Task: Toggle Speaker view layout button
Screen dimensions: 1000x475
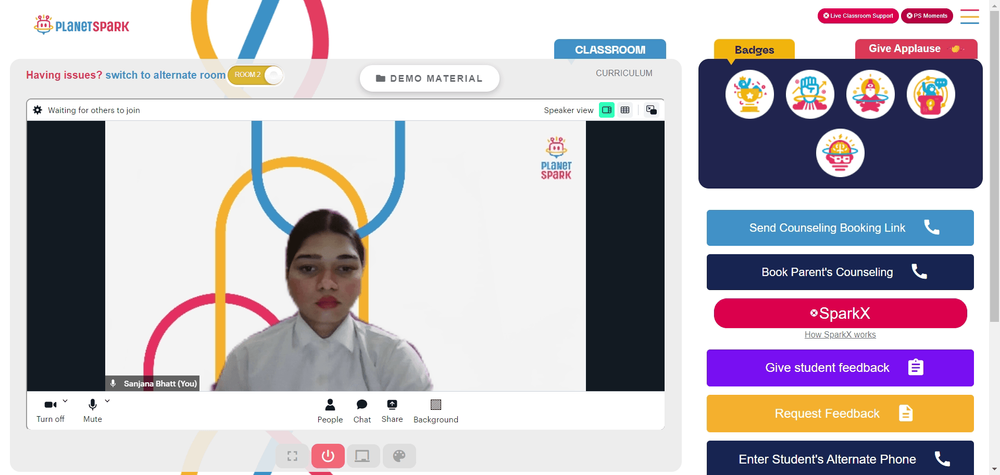Action: click(607, 110)
